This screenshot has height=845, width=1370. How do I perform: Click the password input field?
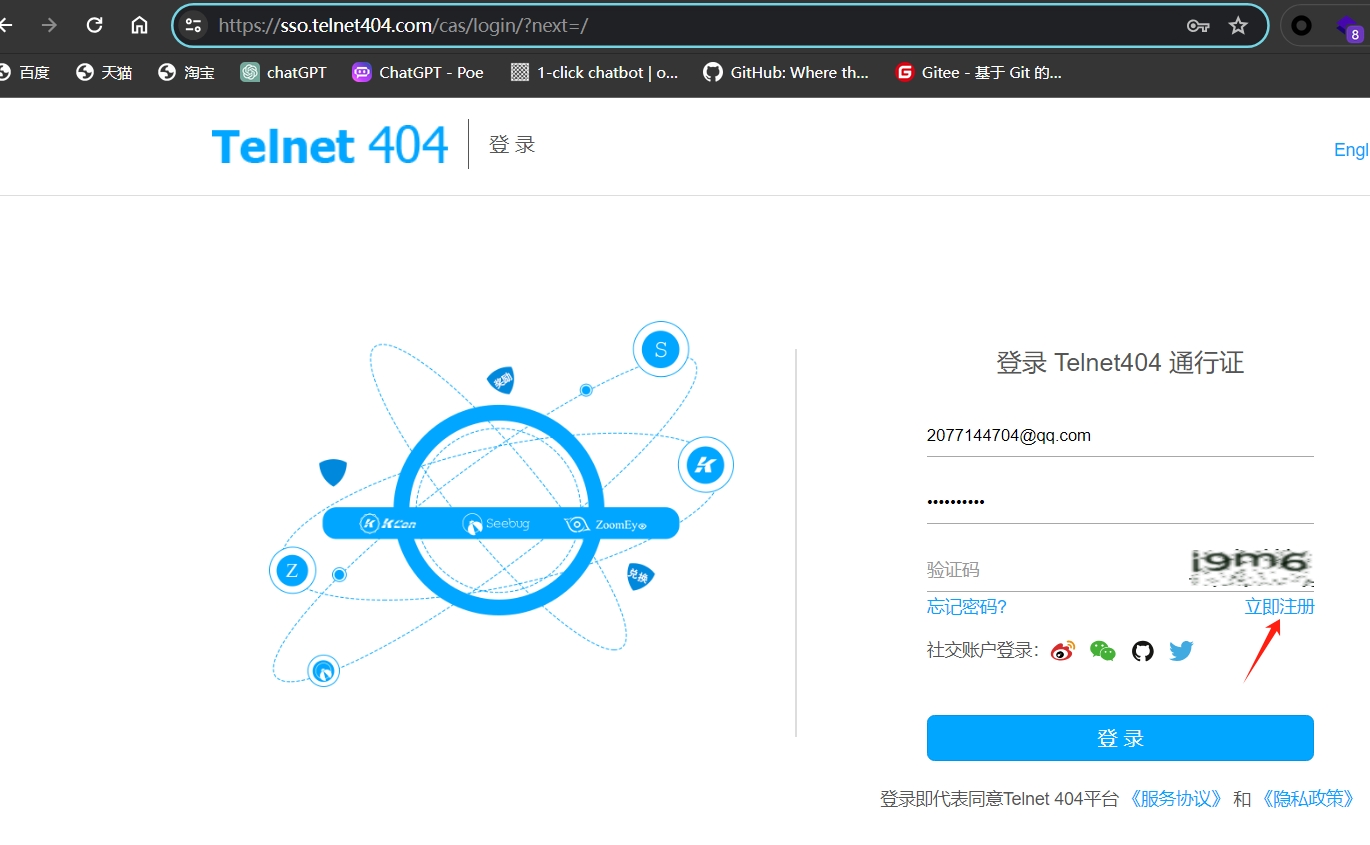[1120, 502]
